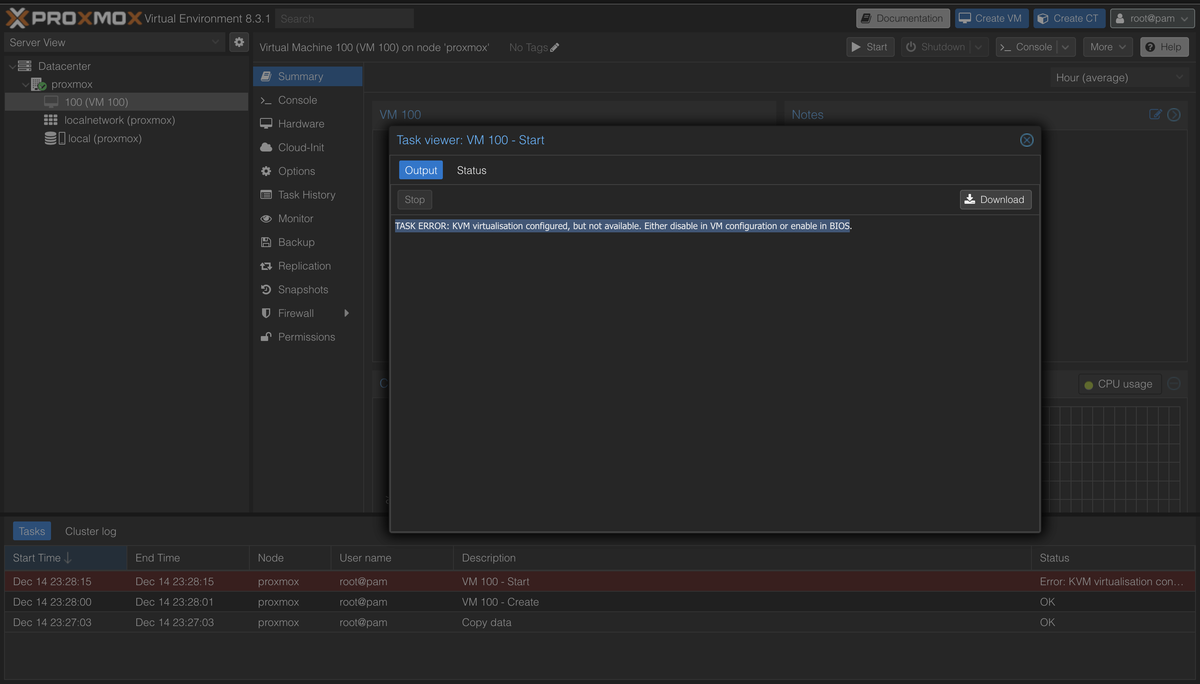Open the VM Options section
This screenshot has height=684, width=1200.
(308, 171)
